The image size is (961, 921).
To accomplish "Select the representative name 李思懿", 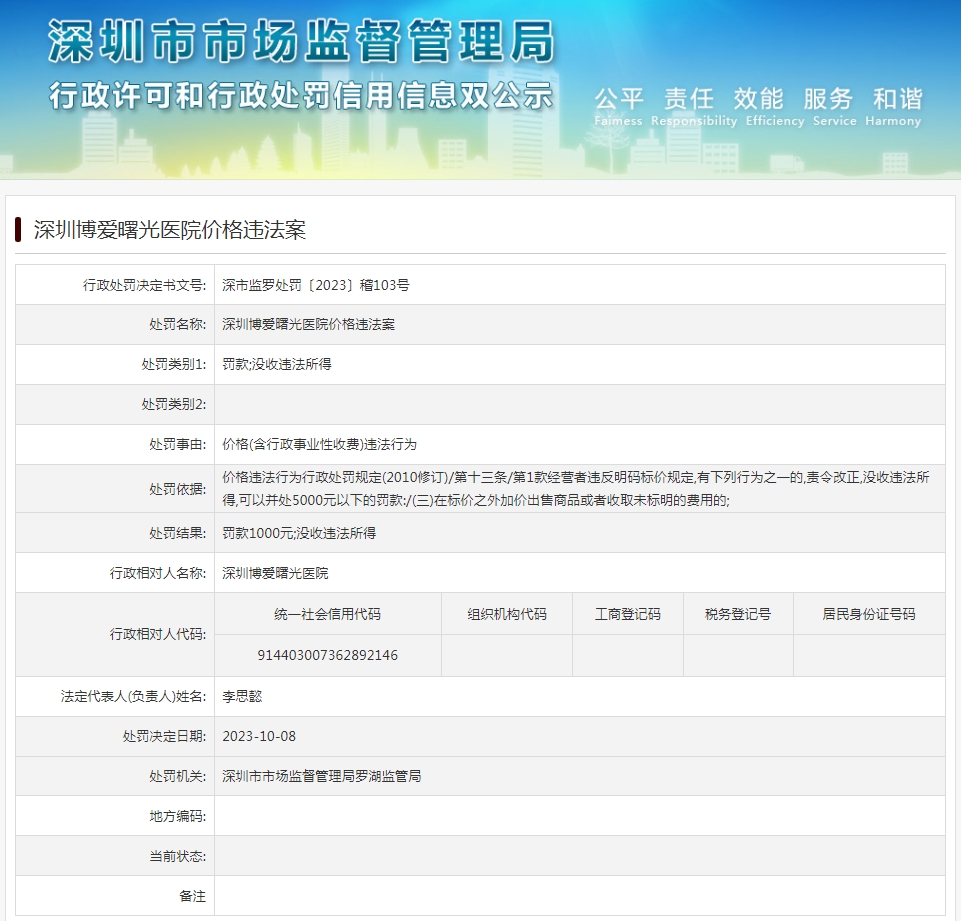I will click(x=242, y=696).
